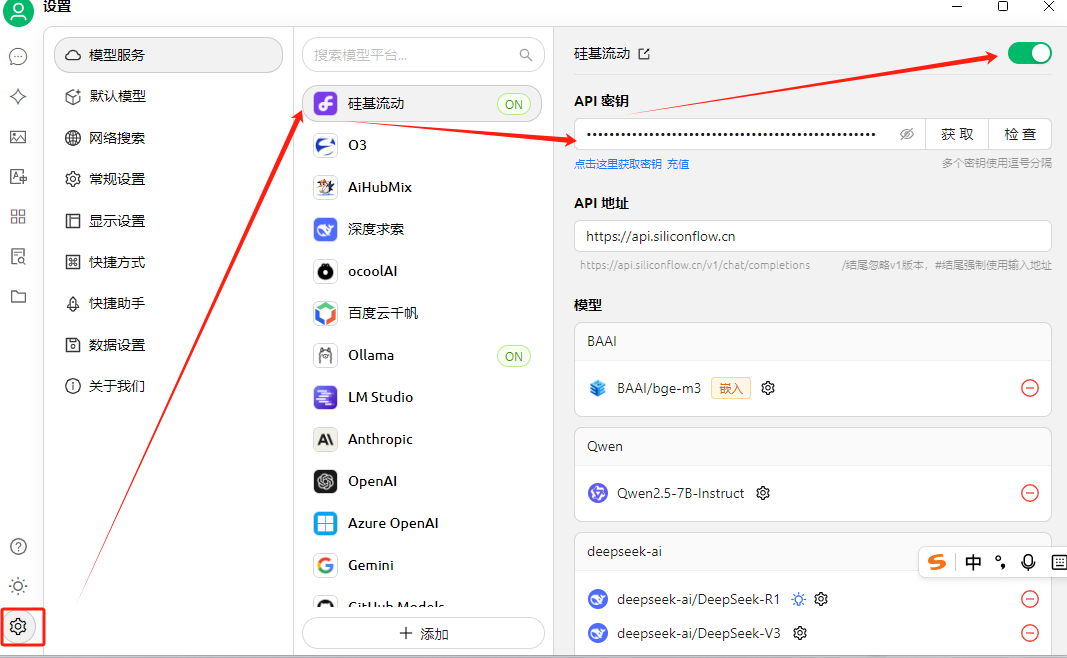Click the reasoning icon beside DeepSeek-R1
The image size is (1067, 658).
click(x=798, y=599)
